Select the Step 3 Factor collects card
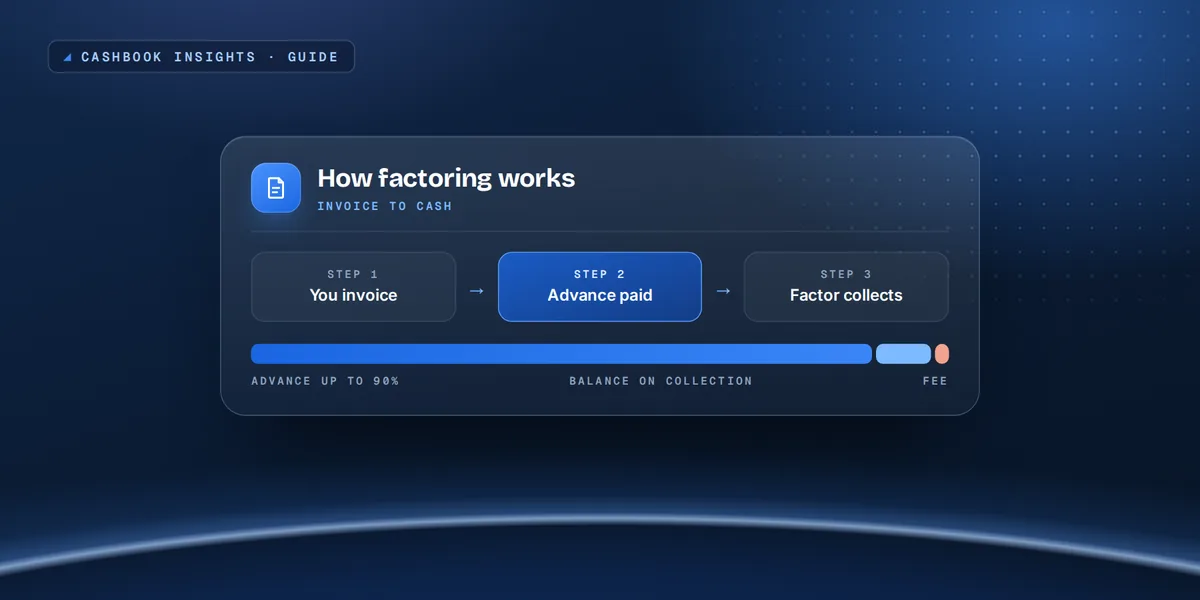1200x600 pixels. click(x=846, y=287)
